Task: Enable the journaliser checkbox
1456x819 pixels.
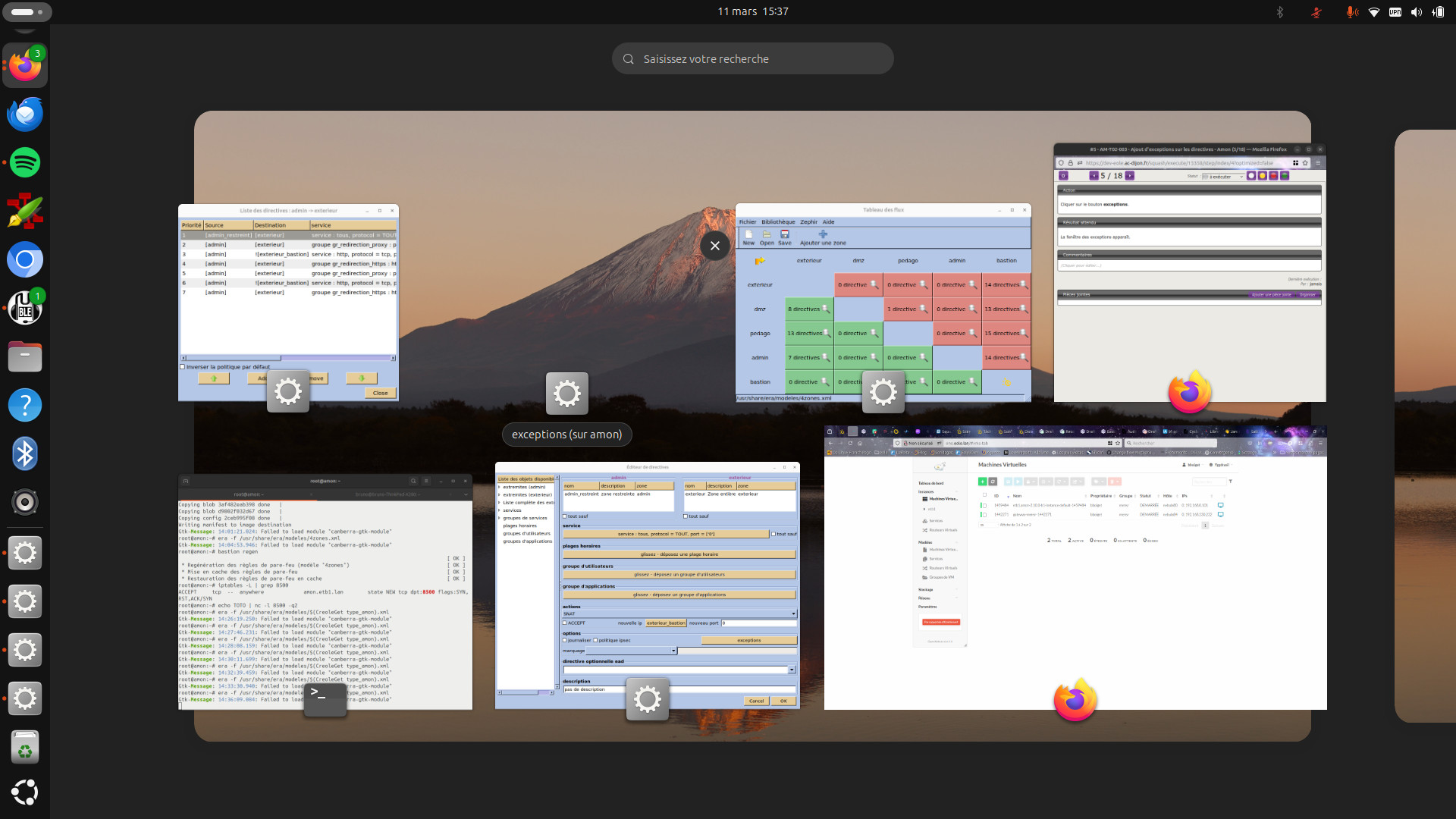Action: (565, 640)
